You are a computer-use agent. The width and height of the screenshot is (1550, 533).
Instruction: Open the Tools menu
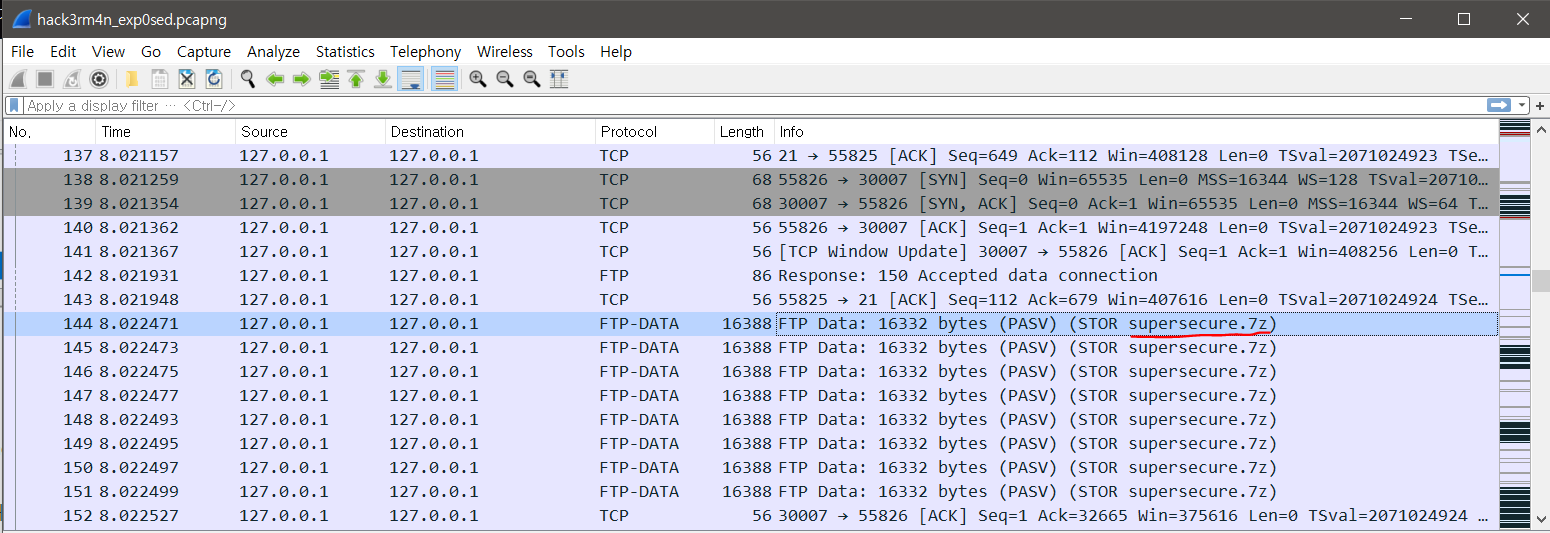coord(566,51)
